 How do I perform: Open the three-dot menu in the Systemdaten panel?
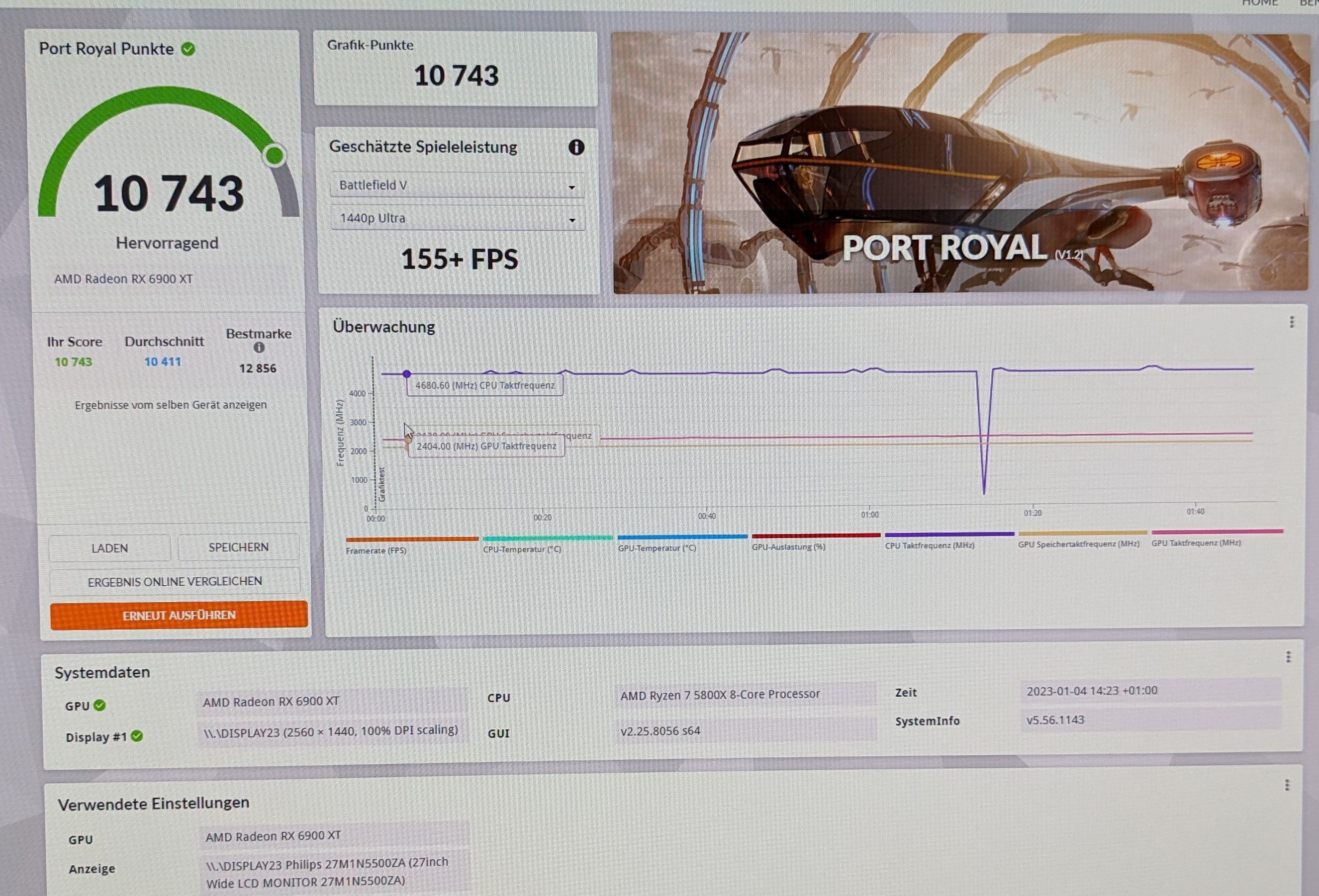point(1288,657)
